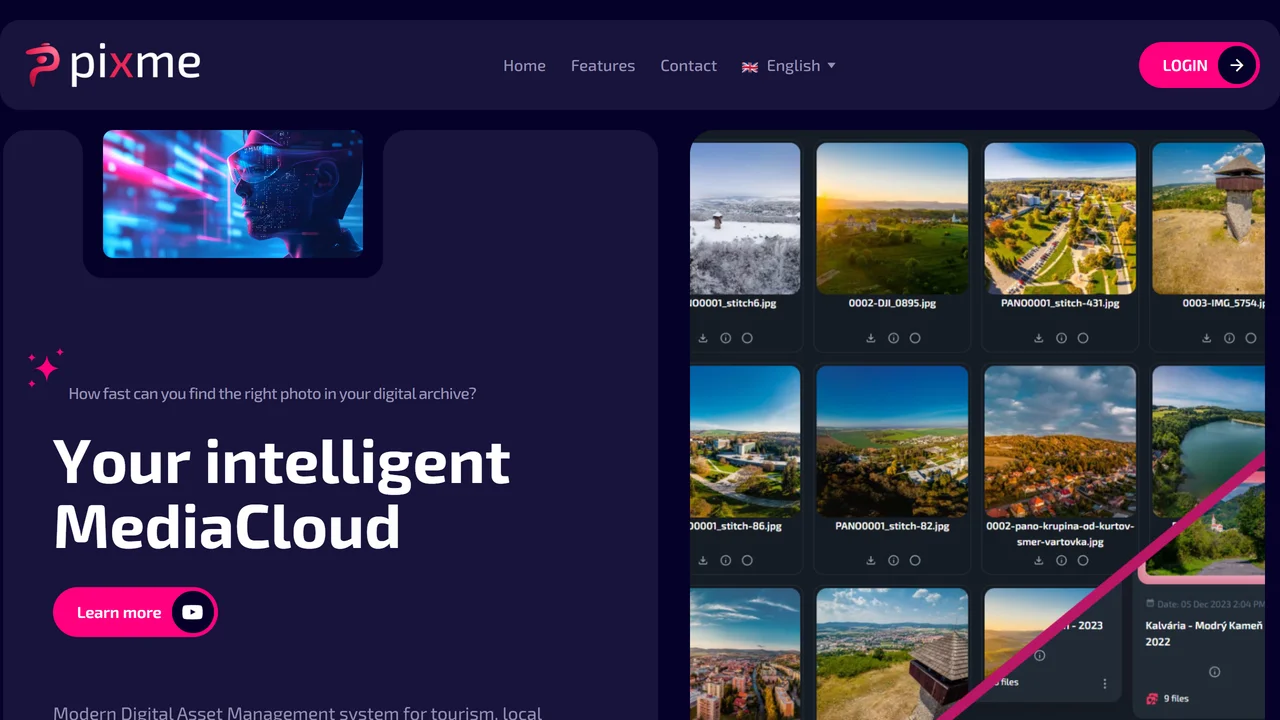Download the 0003-IMG_5754 photo
The height and width of the screenshot is (720, 1280).
[1207, 338]
